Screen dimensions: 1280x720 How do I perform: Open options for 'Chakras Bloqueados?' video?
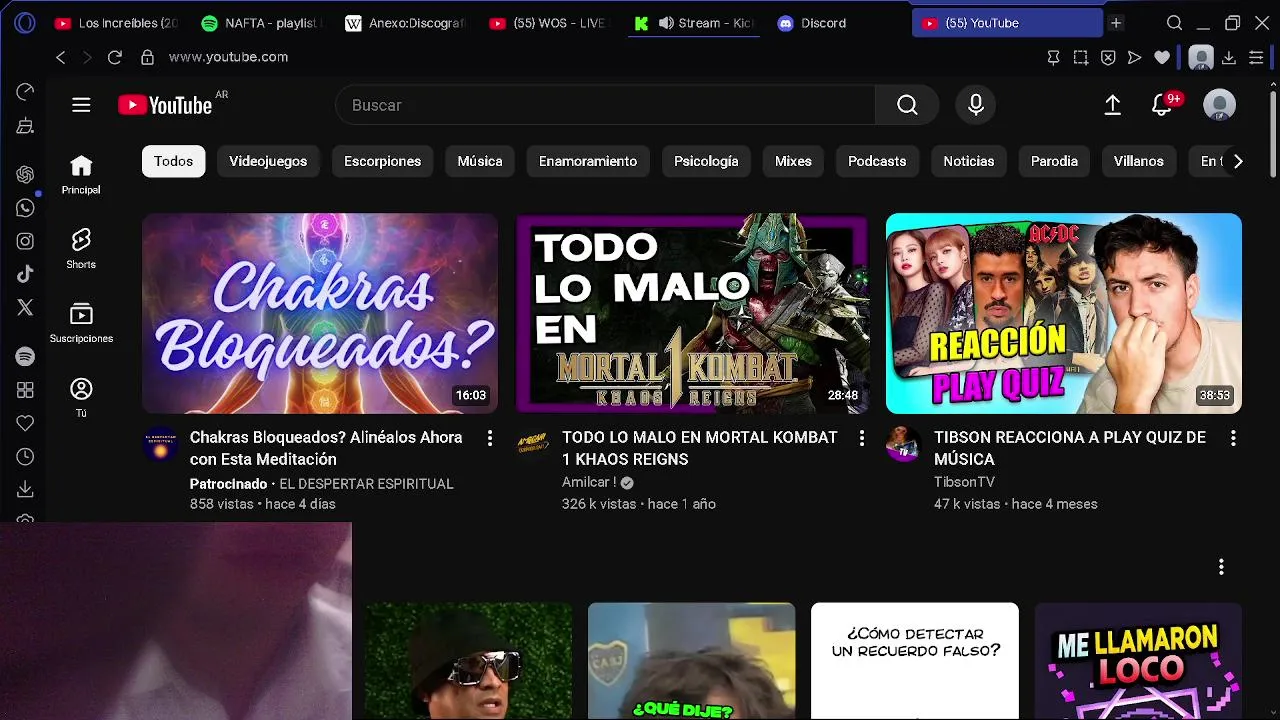tap(489, 438)
